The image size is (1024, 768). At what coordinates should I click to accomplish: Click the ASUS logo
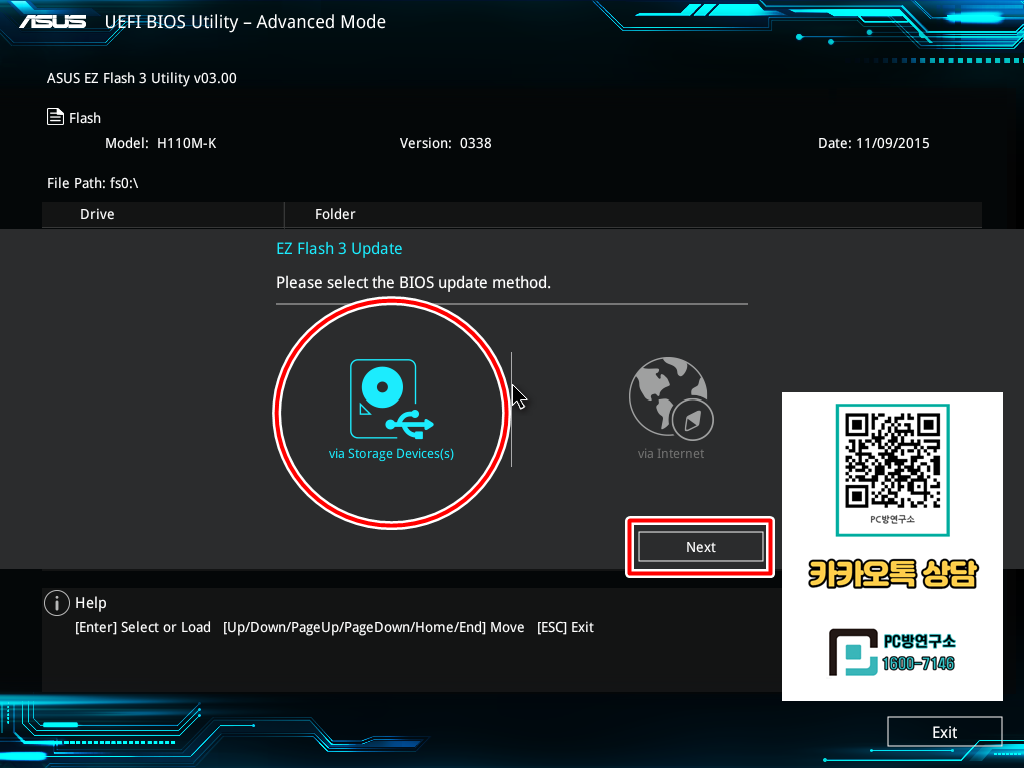tap(52, 22)
